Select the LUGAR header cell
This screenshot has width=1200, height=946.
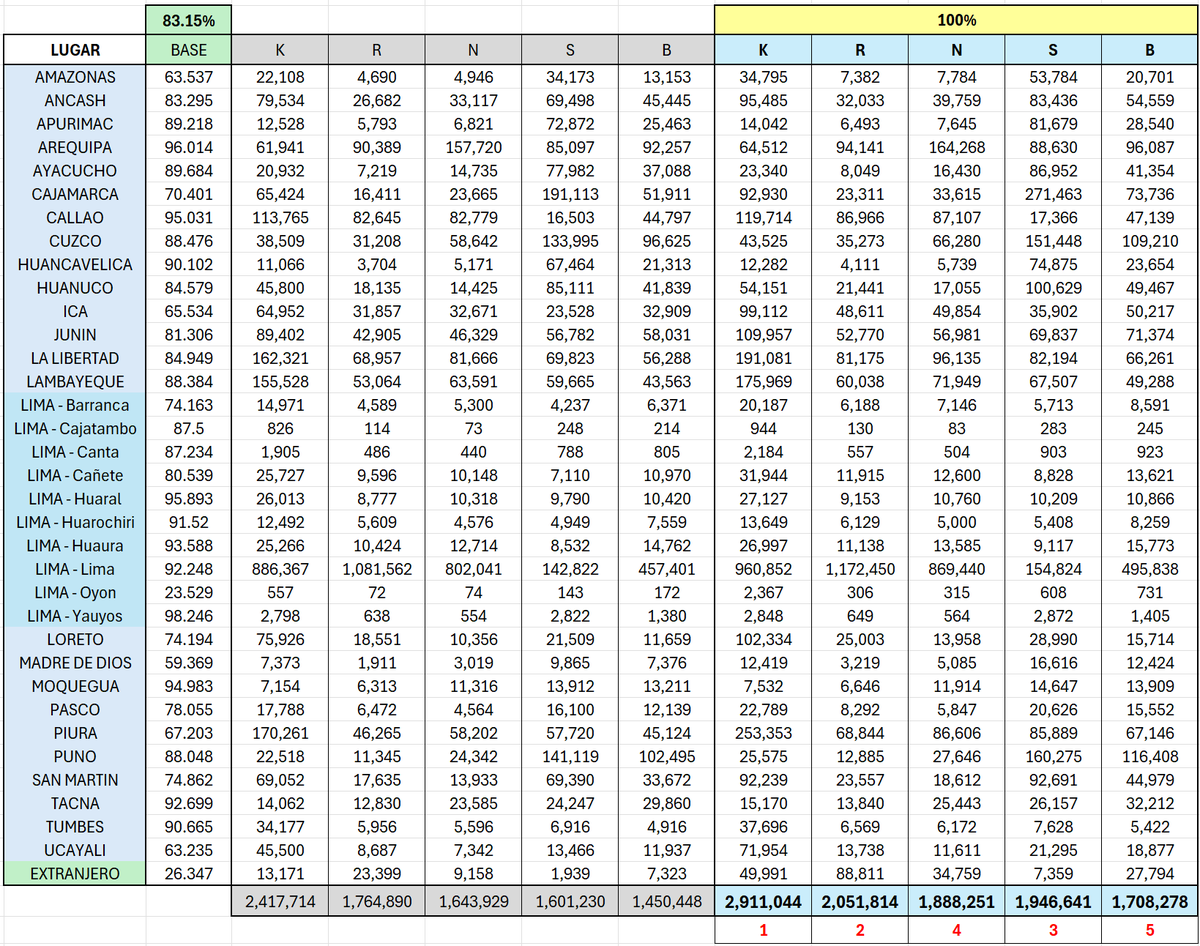click(75, 49)
